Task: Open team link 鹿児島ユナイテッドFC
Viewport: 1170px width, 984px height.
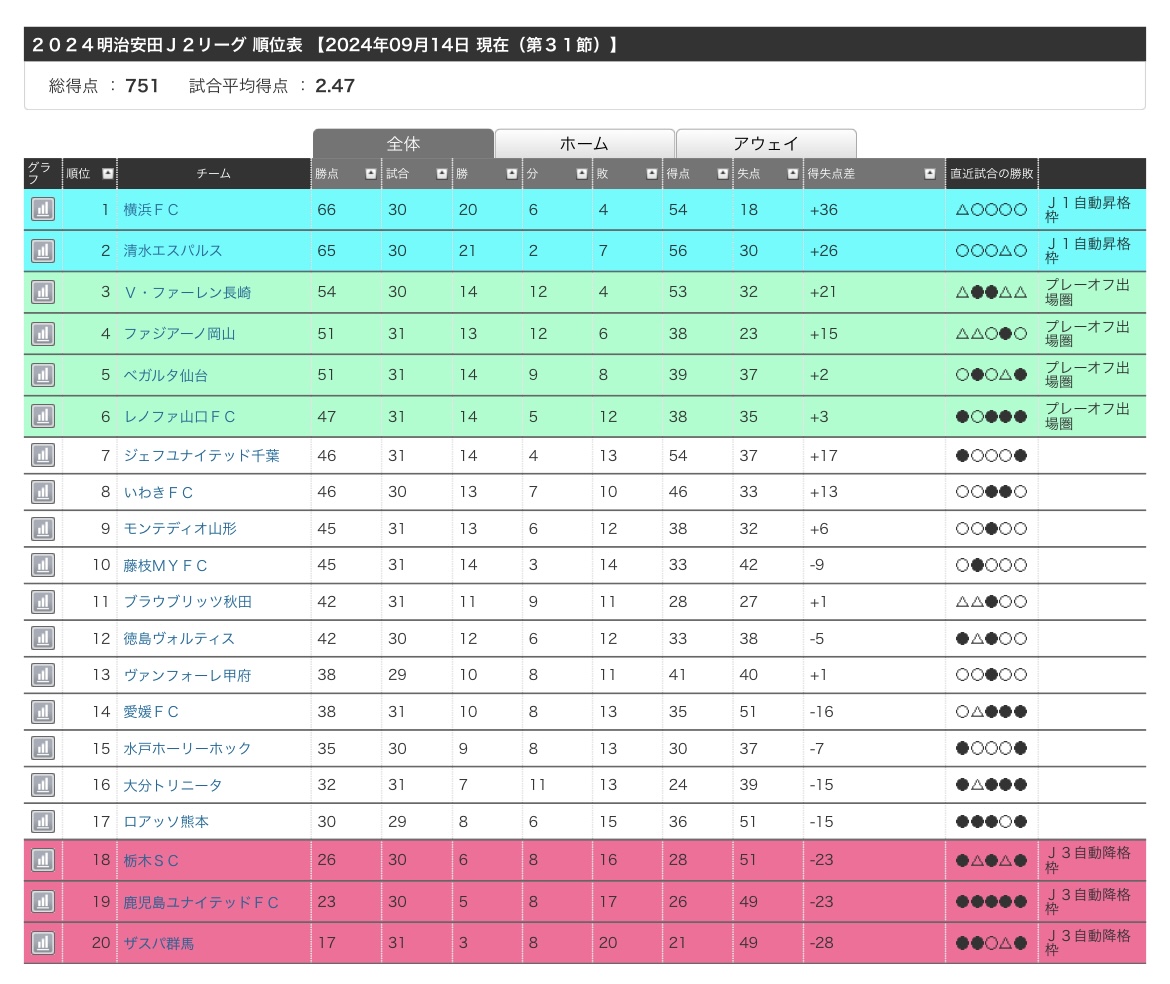Action: (x=201, y=902)
